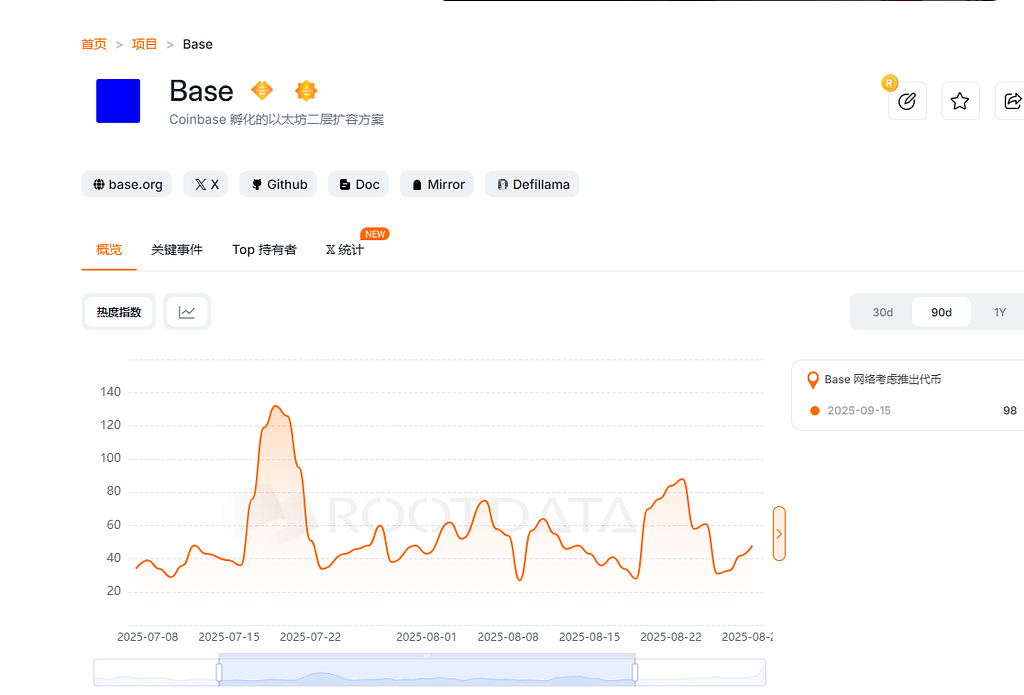Click left handle of chart range slider
The image size is (1024, 695).
(x=219, y=672)
